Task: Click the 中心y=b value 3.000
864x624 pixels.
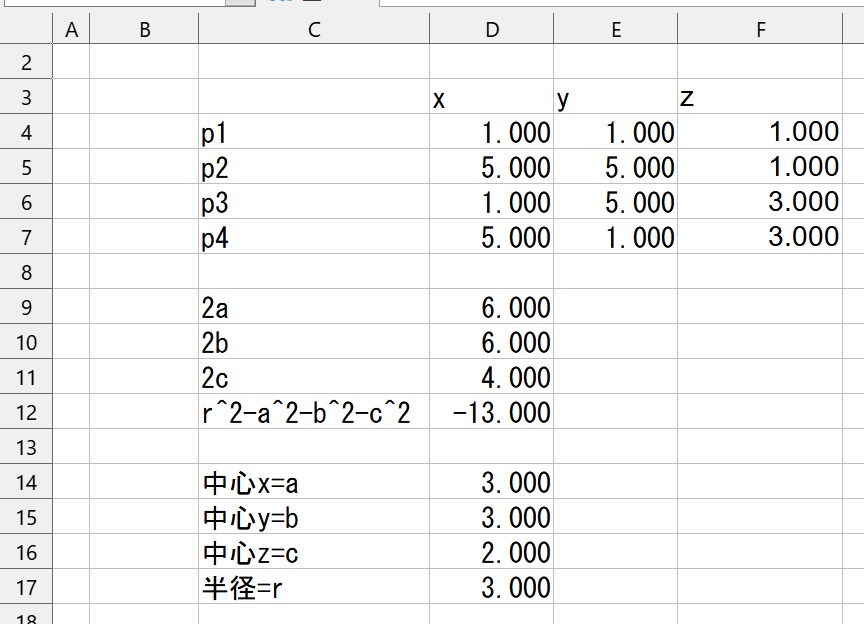Action: click(492, 517)
